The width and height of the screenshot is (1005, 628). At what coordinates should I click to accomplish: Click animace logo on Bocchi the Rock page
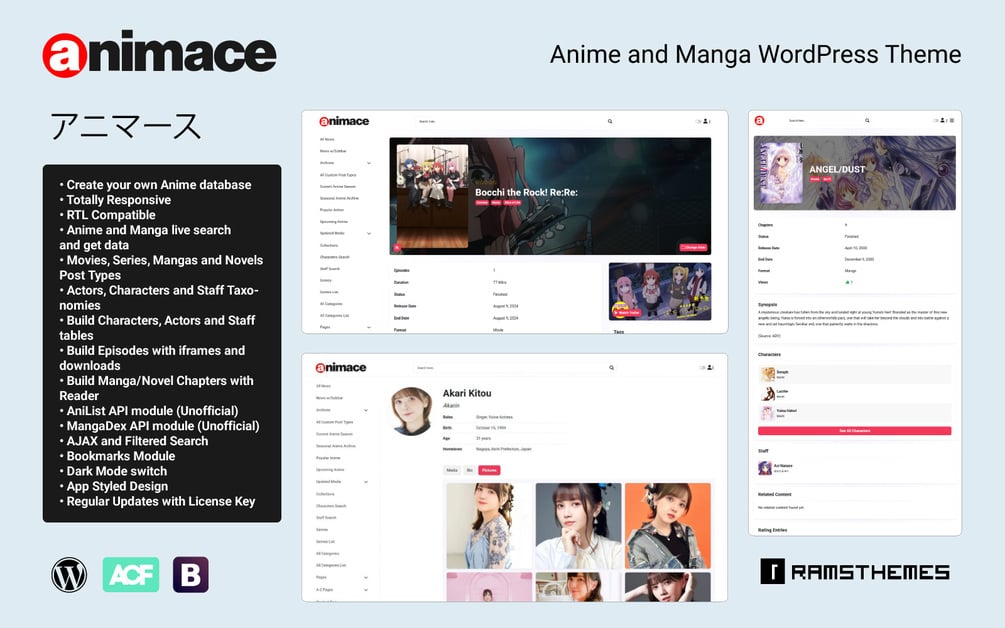pyautogui.click(x=344, y=121)
